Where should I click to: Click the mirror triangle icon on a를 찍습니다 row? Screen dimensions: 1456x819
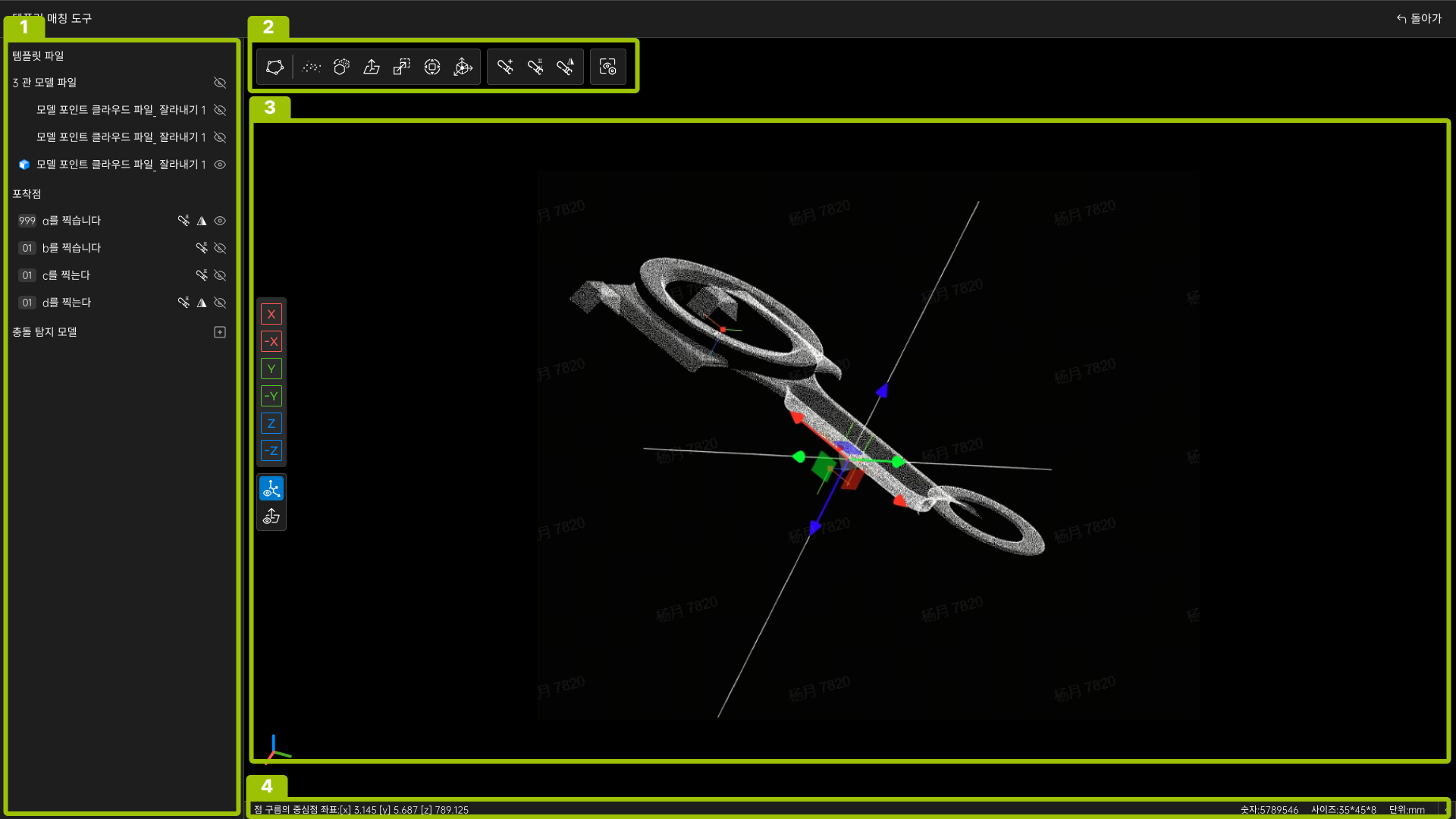(202, 221)
